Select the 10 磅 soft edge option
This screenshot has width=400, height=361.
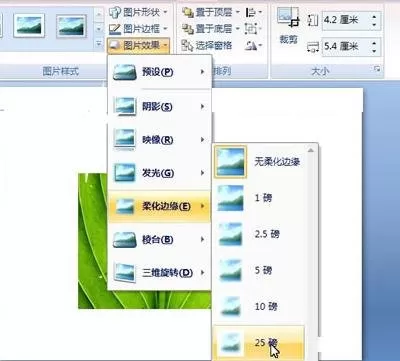point(259,306)
